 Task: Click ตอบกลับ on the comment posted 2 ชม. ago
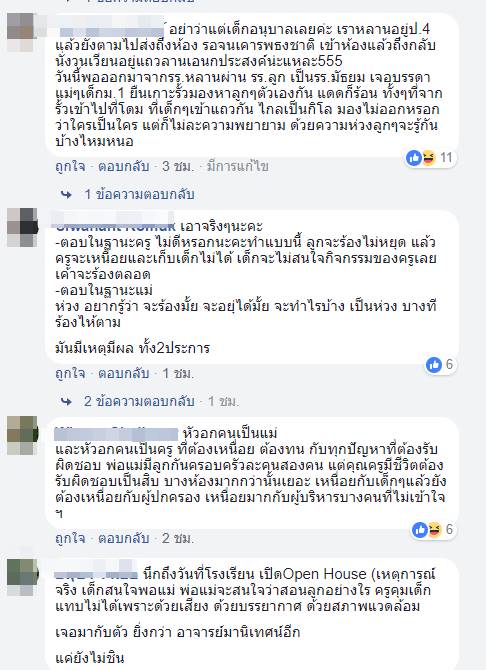[124, 538]
